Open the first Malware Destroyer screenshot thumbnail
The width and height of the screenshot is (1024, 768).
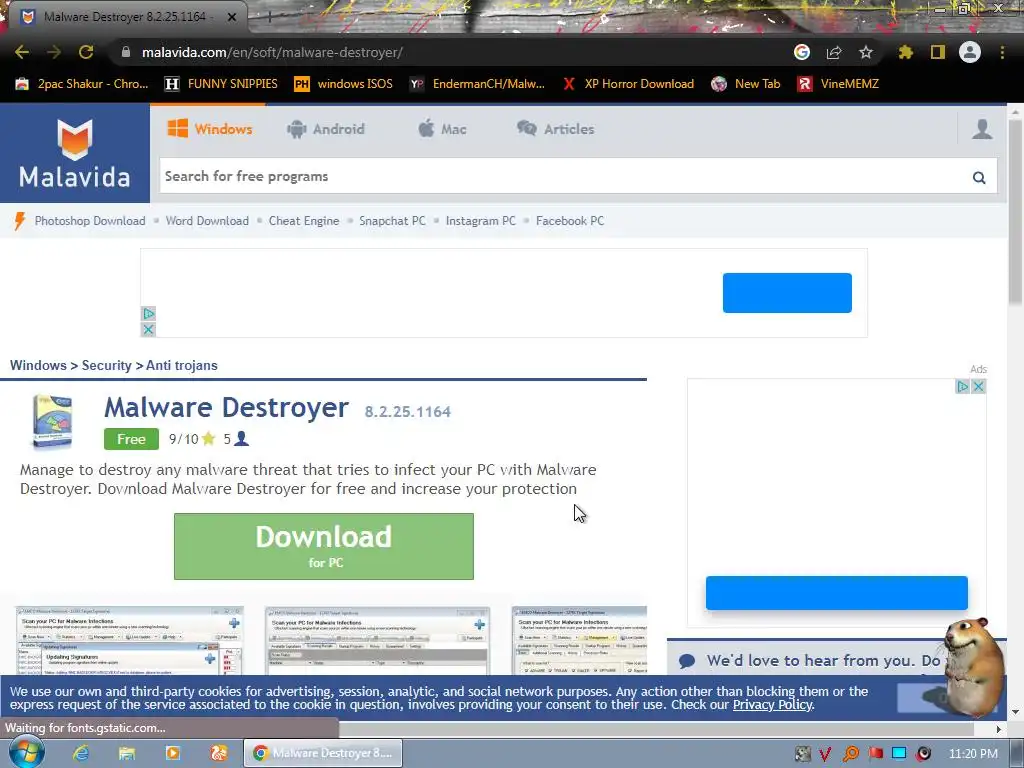click(x=129, y=641)
